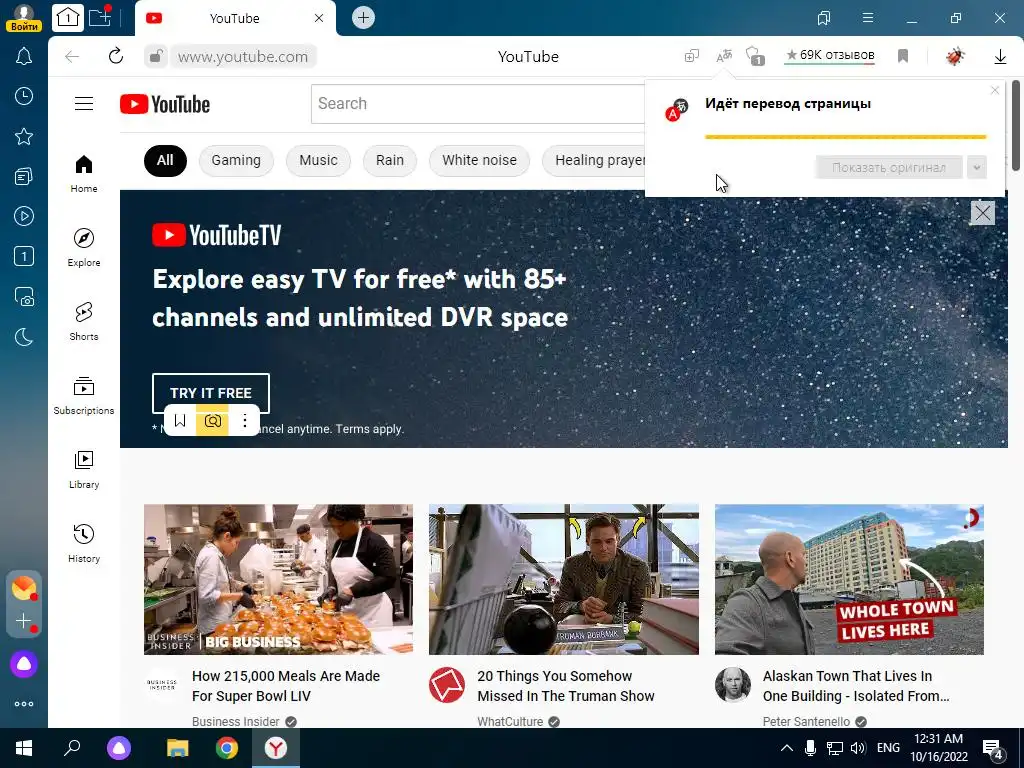
Task: Open Chrome from the taskbar
Action: click(x=227, y=748)
